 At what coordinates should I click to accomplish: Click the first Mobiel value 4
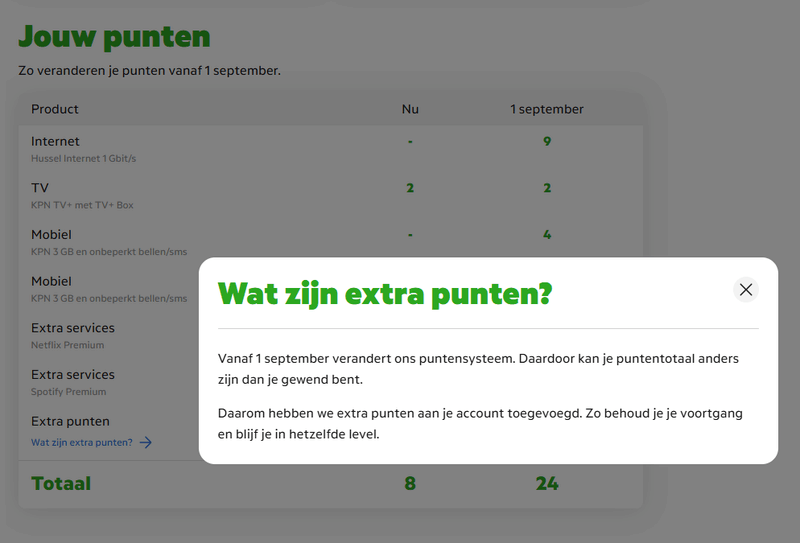[x=547, y=235]
